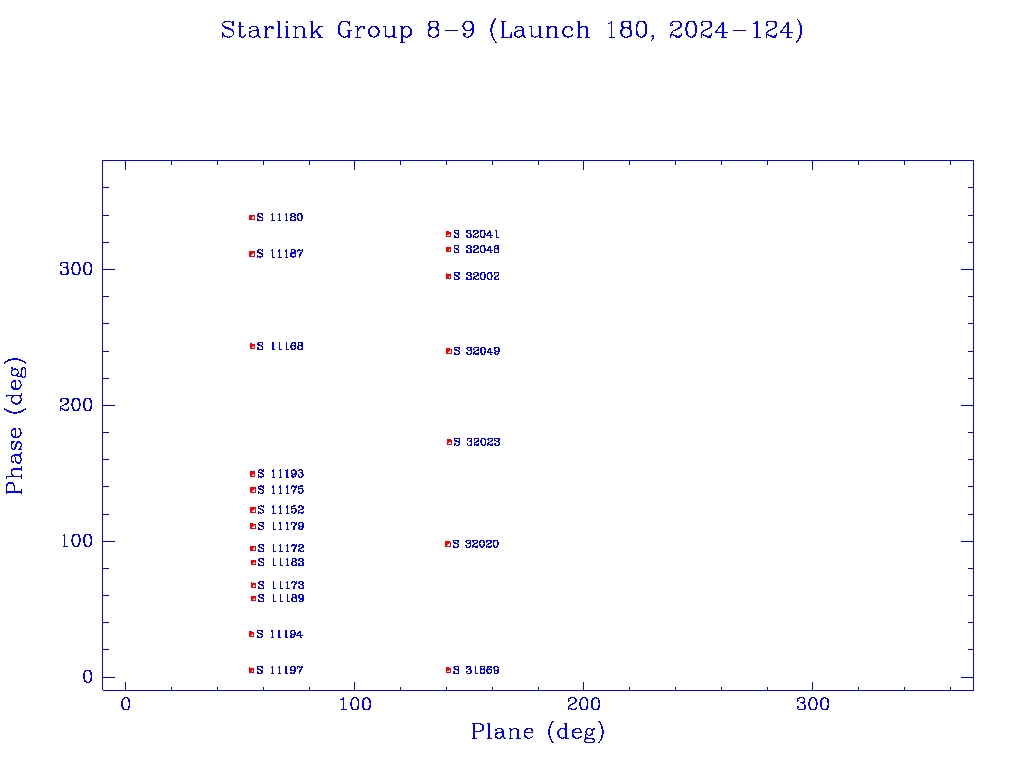The width and height of the screenshot is (1024, 768).
Task: Select data label S 11194
Action: [x=280, y=634]
